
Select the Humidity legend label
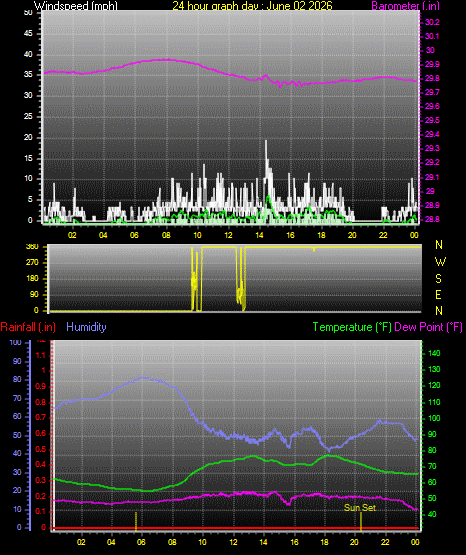click(x=86, y=327)
